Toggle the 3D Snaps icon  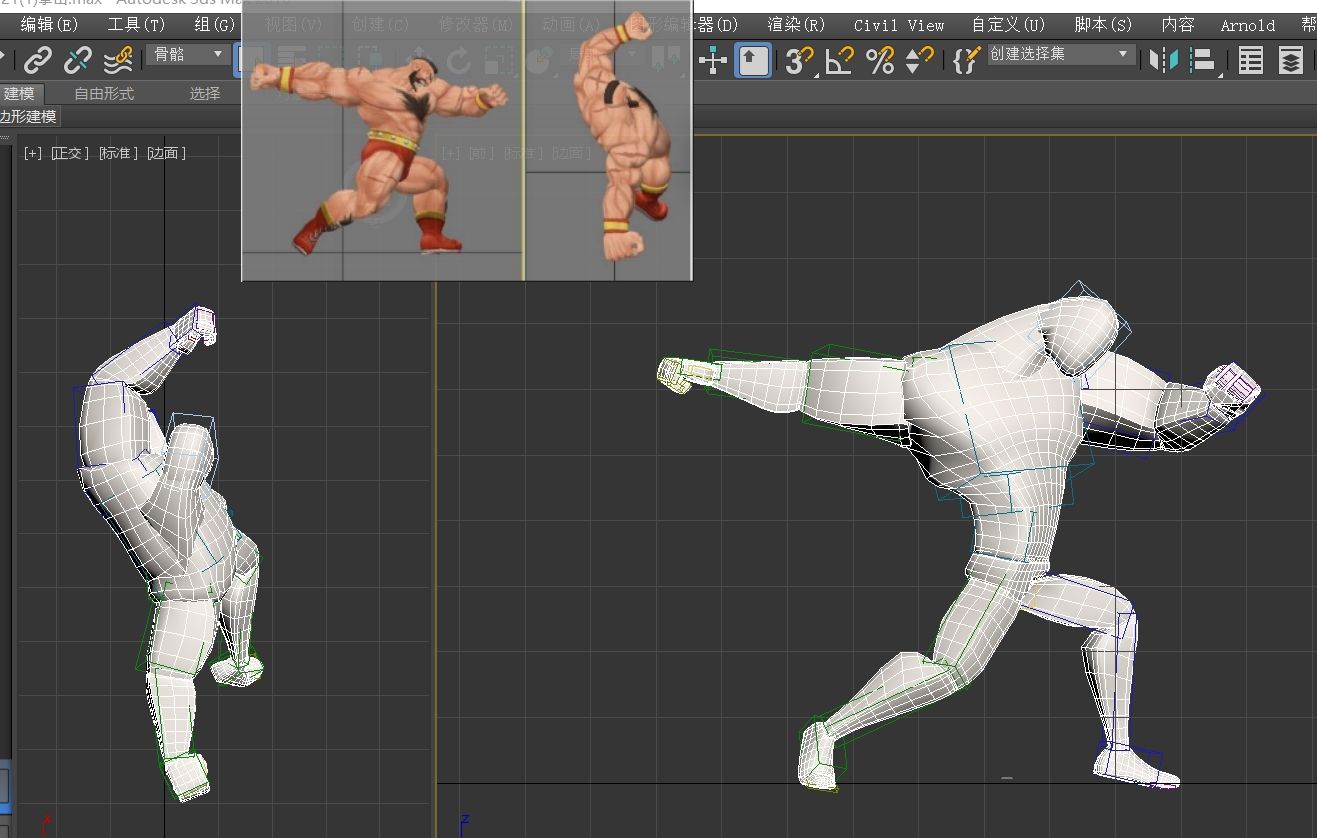coord(799,61)
